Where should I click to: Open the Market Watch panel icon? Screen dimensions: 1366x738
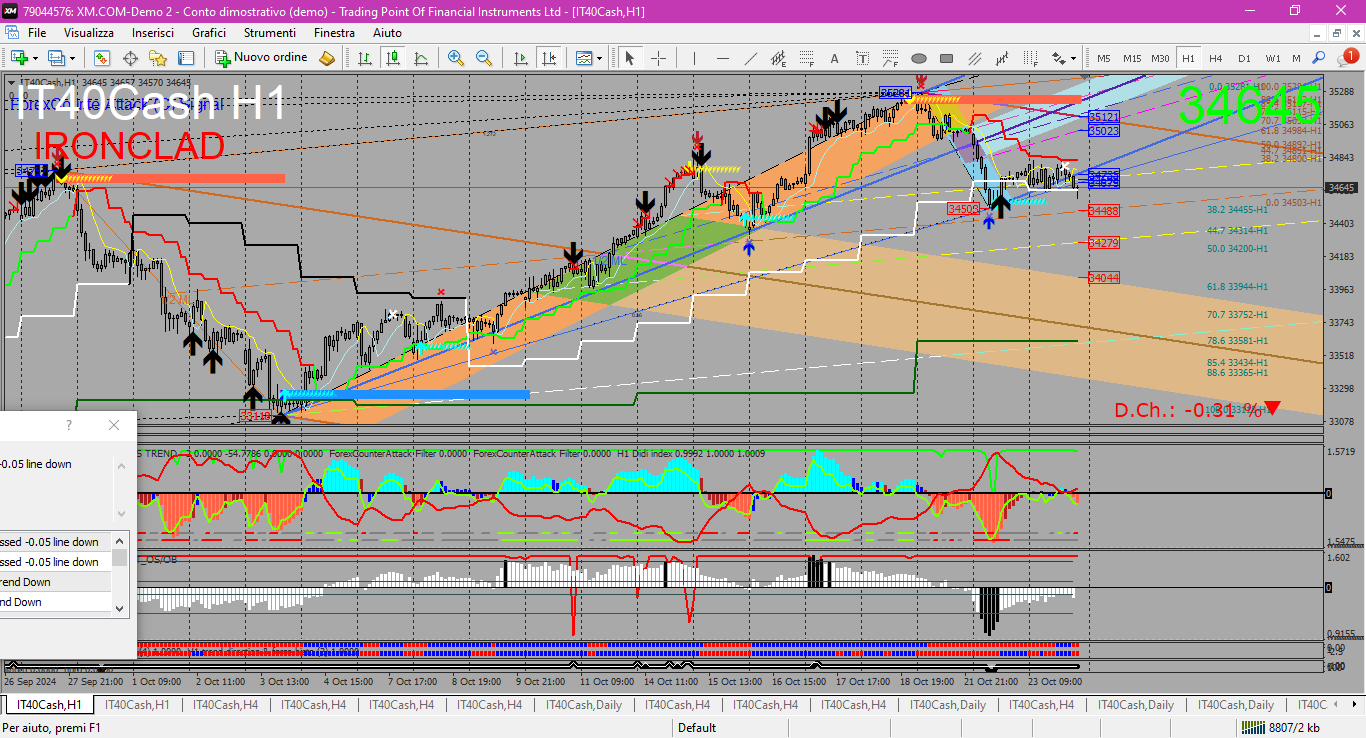point(102,58)
